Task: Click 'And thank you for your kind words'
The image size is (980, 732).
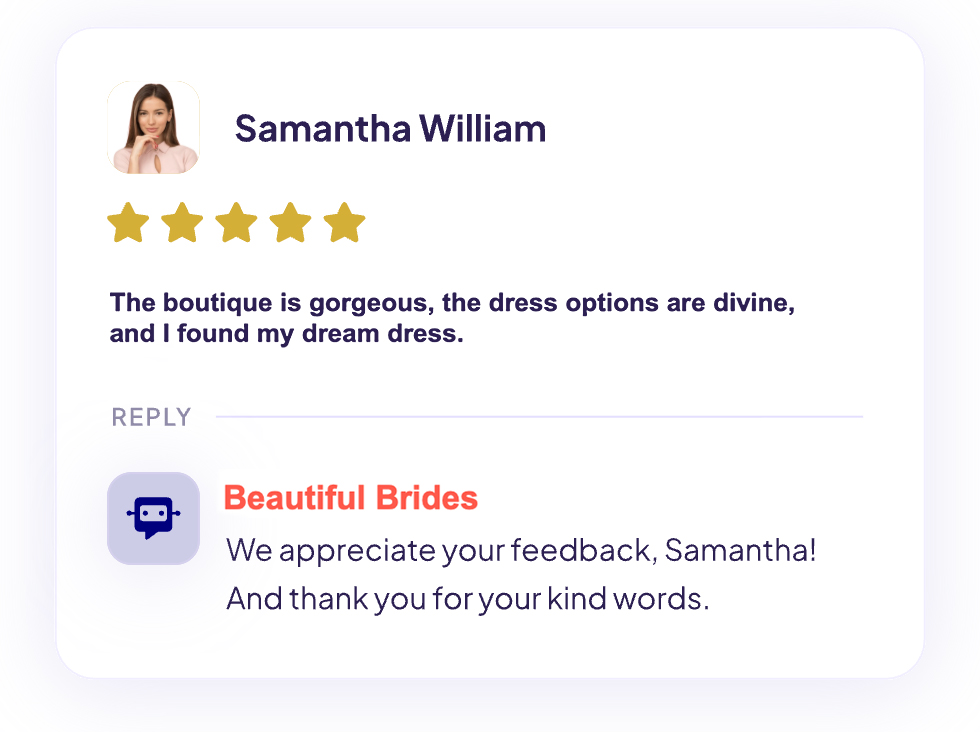Action: click(x=467, y=599)
